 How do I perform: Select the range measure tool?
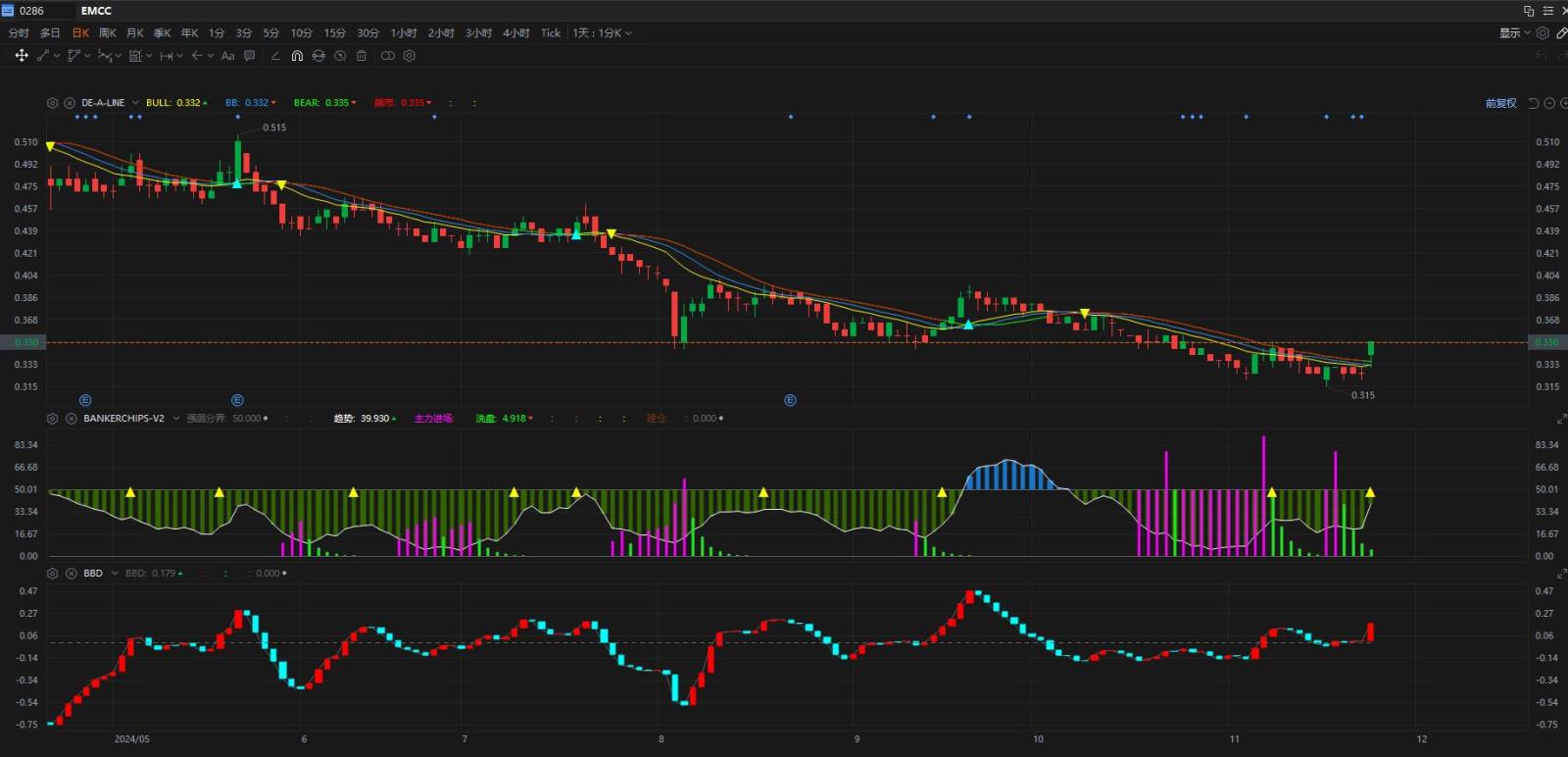point(167,56)
